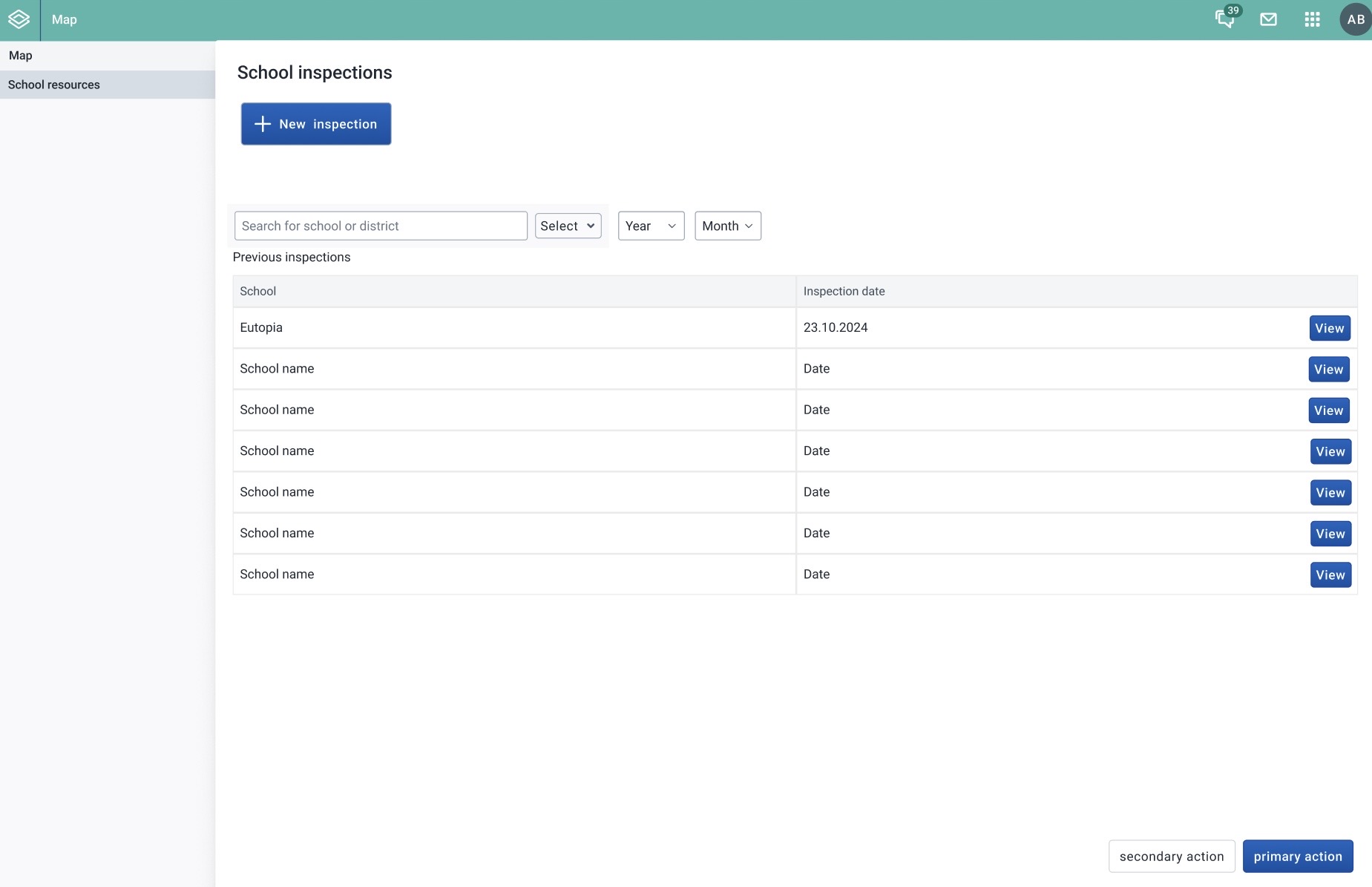Click the plus icon on New inspection

point(263,124)
